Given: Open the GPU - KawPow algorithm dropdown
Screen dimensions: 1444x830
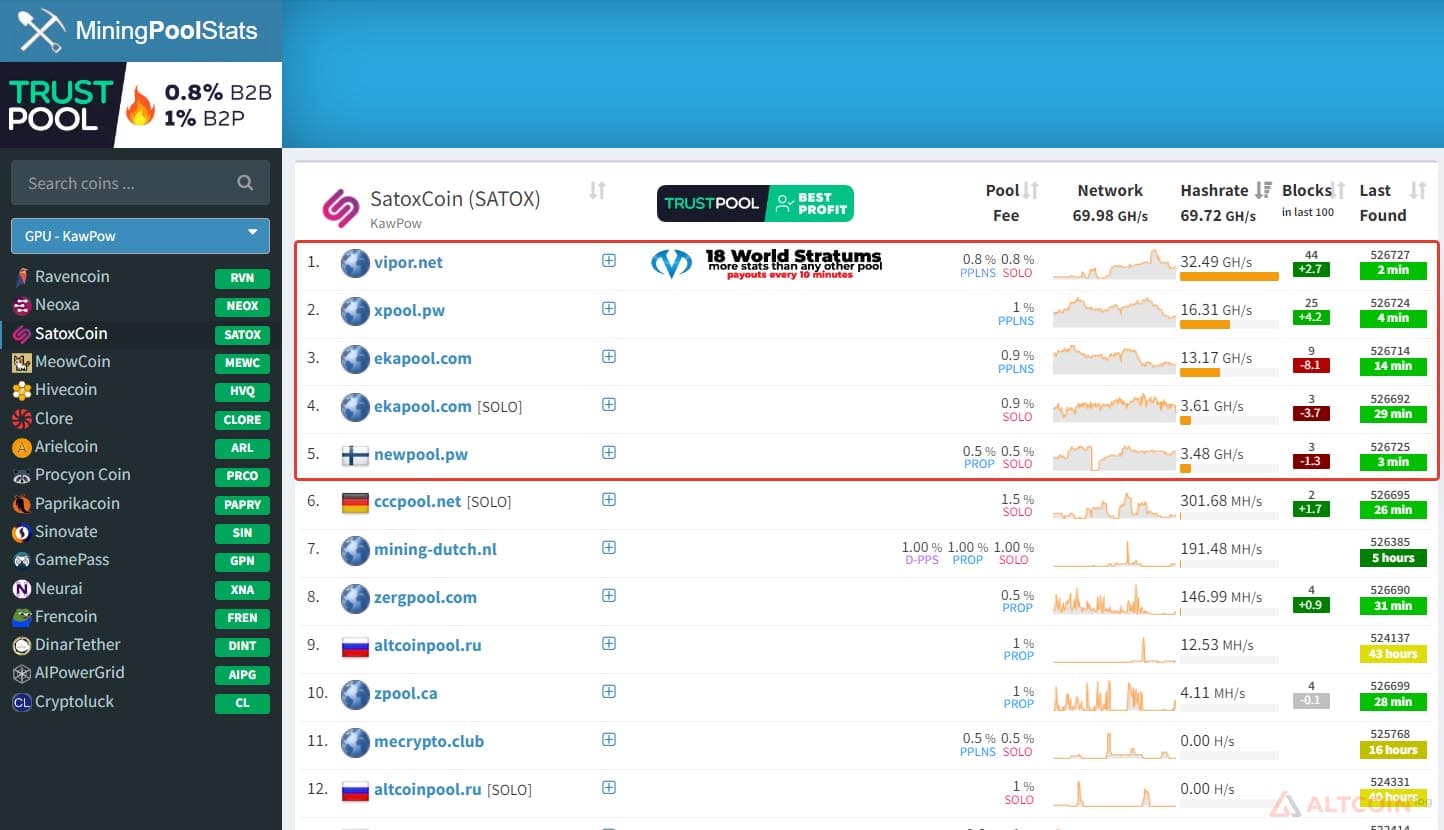Looking at the screenshot, I should [x=140, y=236].
